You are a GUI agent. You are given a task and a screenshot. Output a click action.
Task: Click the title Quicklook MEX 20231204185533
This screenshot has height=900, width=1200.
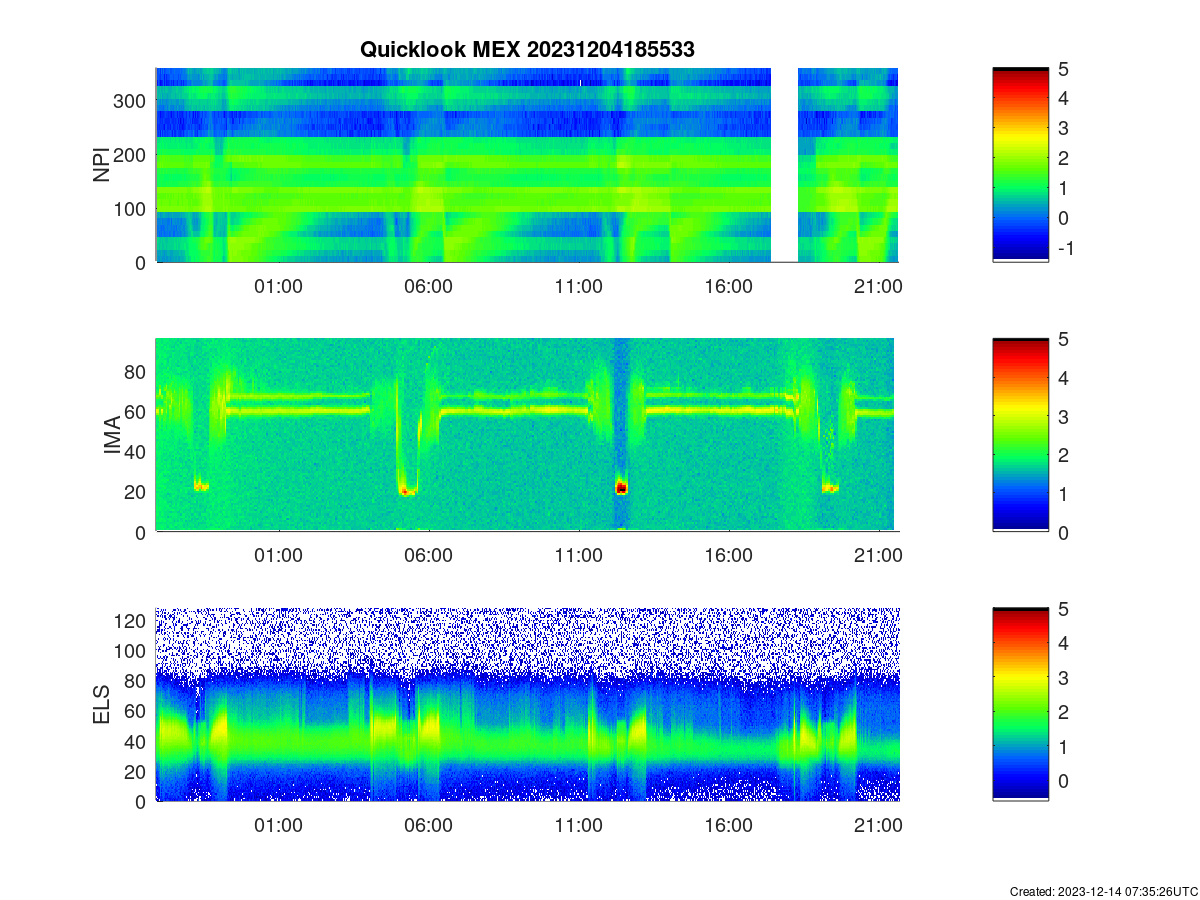coord(527,48)
